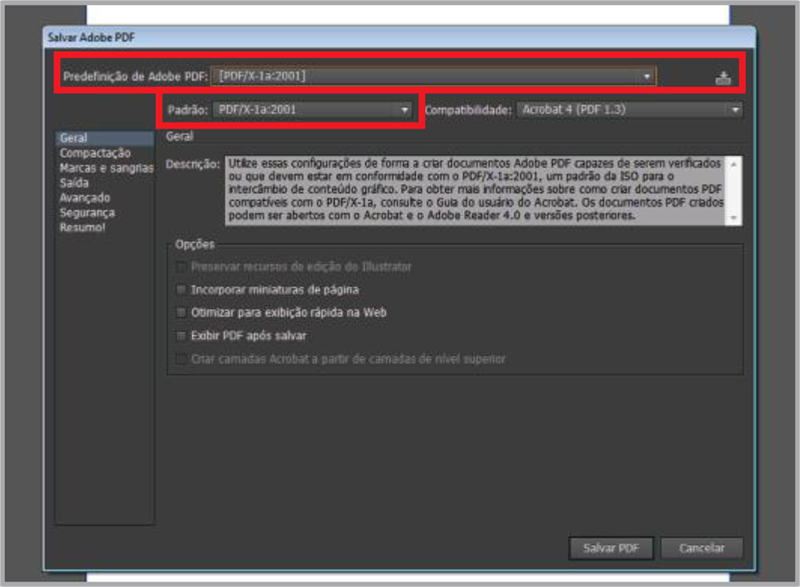The height and width of the screenshot is (587, 800).
Task: Open the Predefinição de Adobe PDF dropdown
Action: point(433,76)
